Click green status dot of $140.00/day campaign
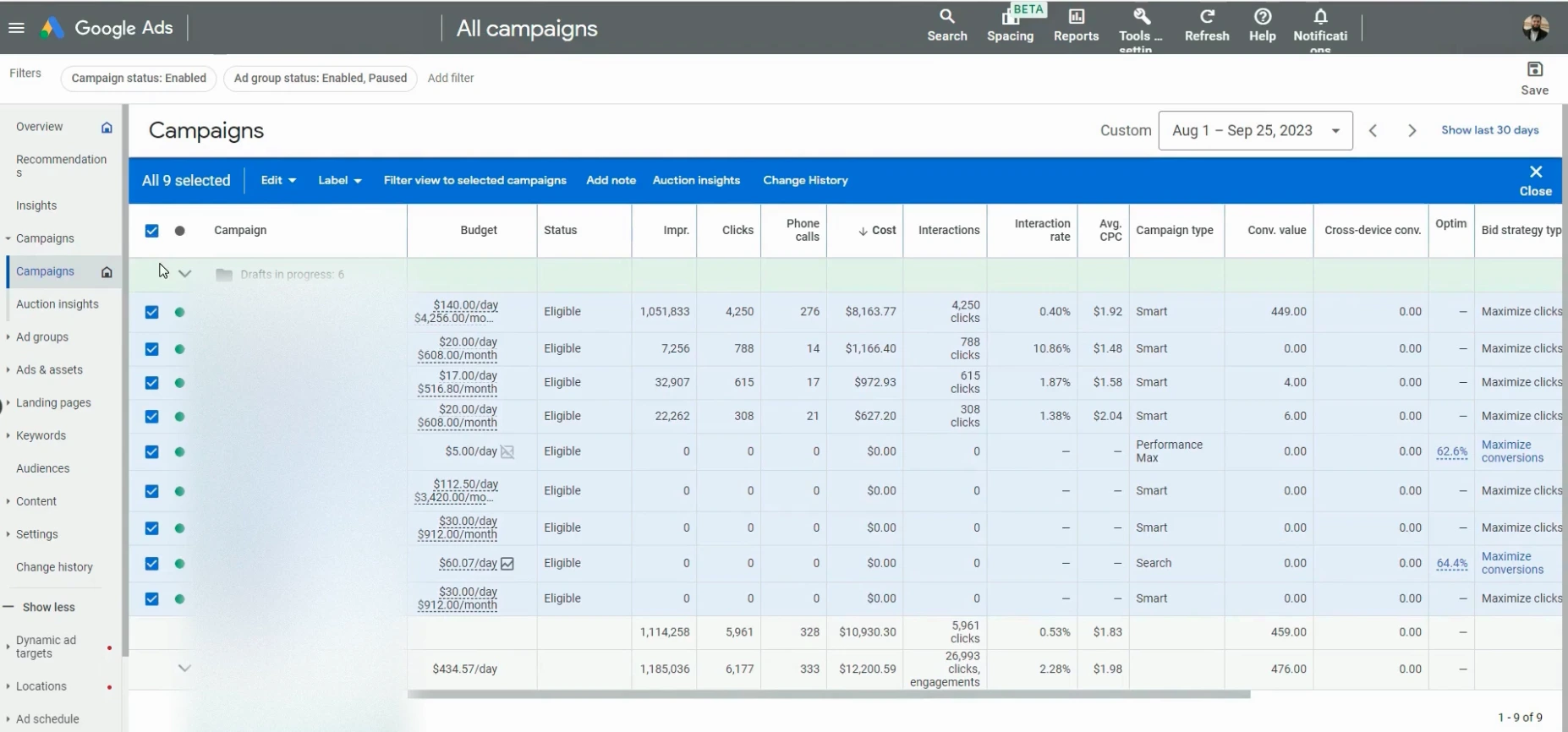The height and width of the screenshot is (732, 1568). [179, 312]
